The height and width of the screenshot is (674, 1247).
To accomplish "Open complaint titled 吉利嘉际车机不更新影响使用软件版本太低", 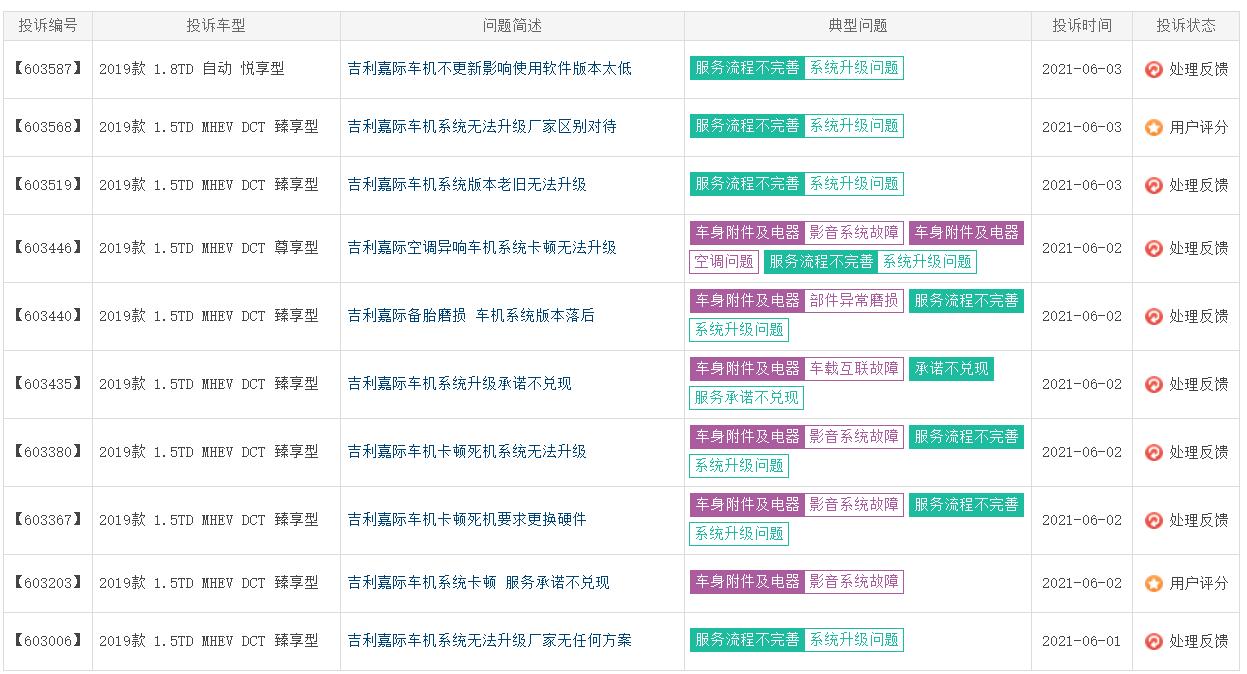I will click(x=489, y=69).
